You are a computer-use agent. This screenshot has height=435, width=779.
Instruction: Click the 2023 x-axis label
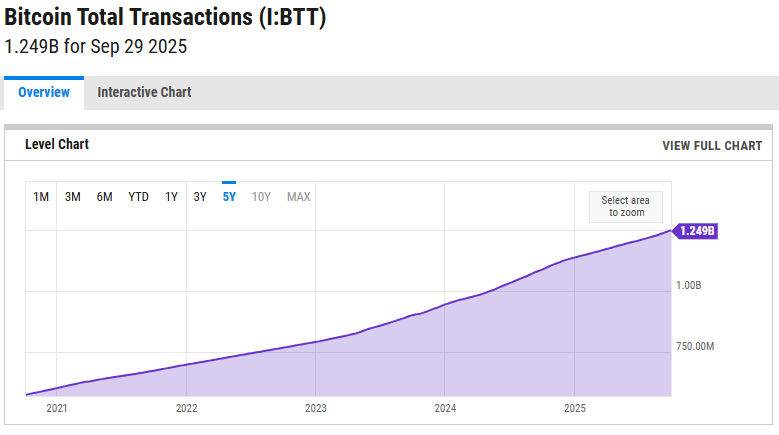pyautogui.click(x=315, y=408)
